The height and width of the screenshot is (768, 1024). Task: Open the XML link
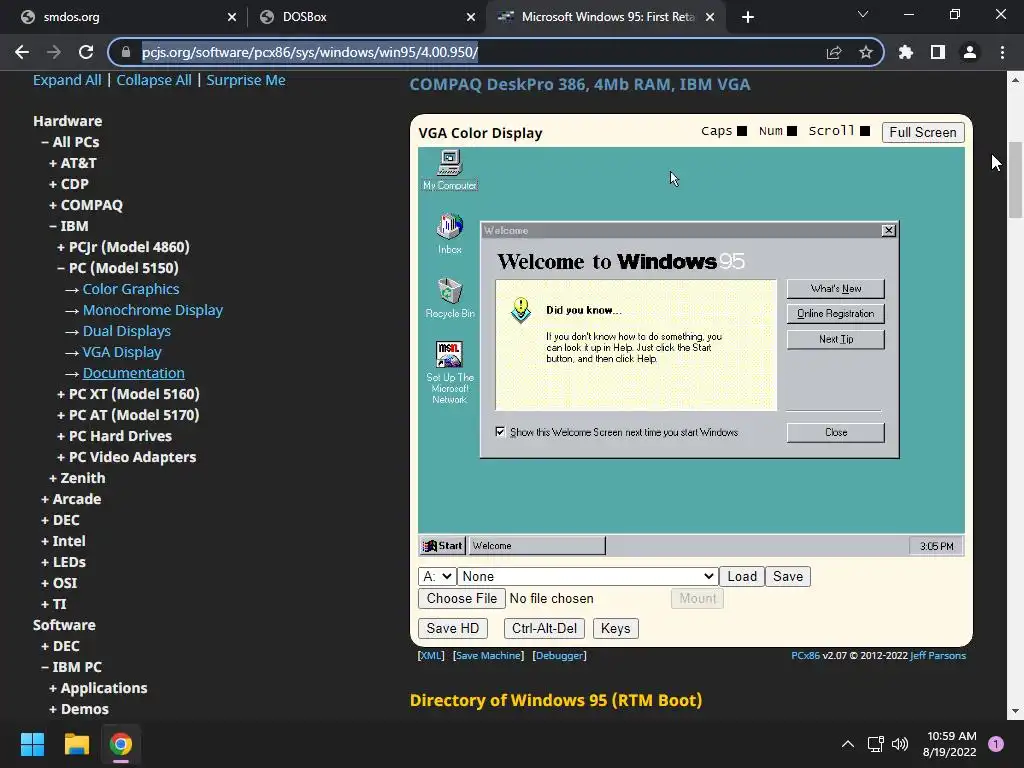(431, 655)
